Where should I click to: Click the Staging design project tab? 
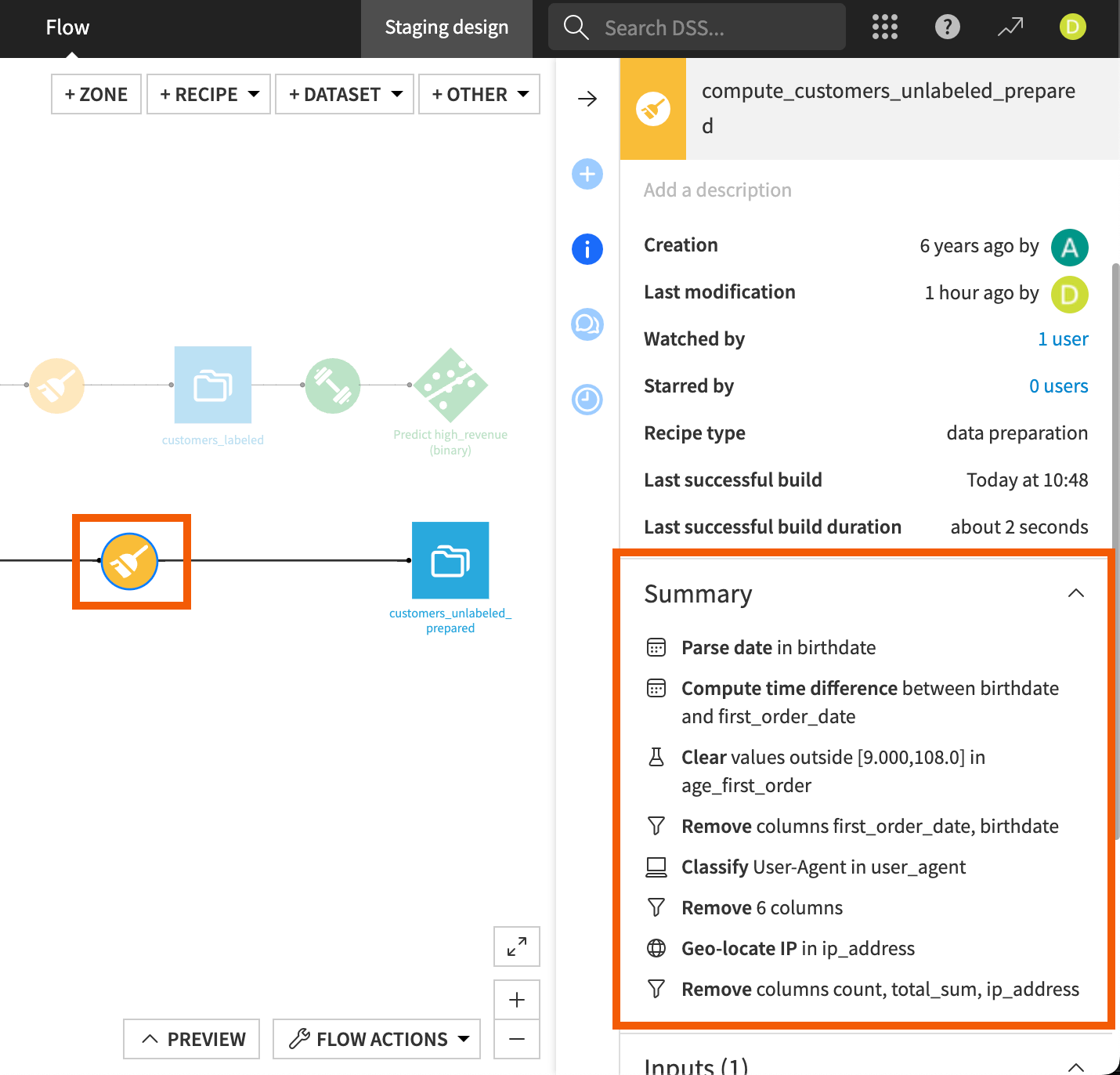(x=446, y=28)
